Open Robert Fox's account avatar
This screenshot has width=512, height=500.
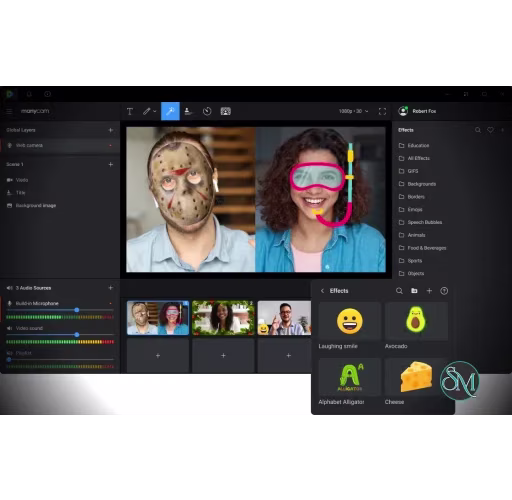point(403,111)
